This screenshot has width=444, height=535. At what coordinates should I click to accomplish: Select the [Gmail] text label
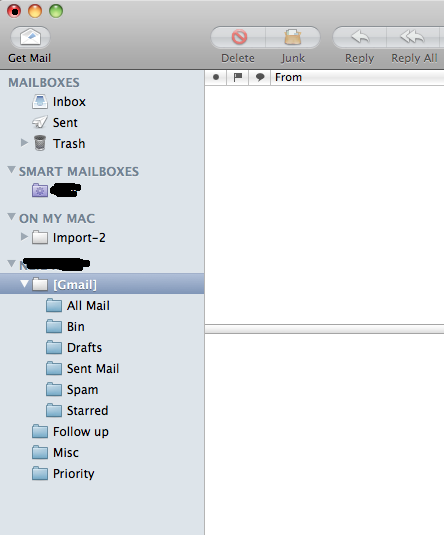(75, 285)
